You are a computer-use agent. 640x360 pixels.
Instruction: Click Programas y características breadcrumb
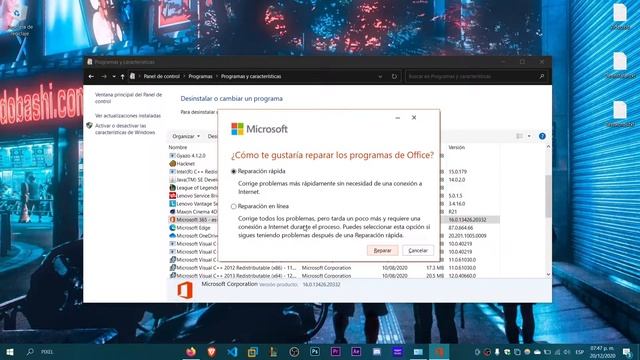(x=251, y=76)
